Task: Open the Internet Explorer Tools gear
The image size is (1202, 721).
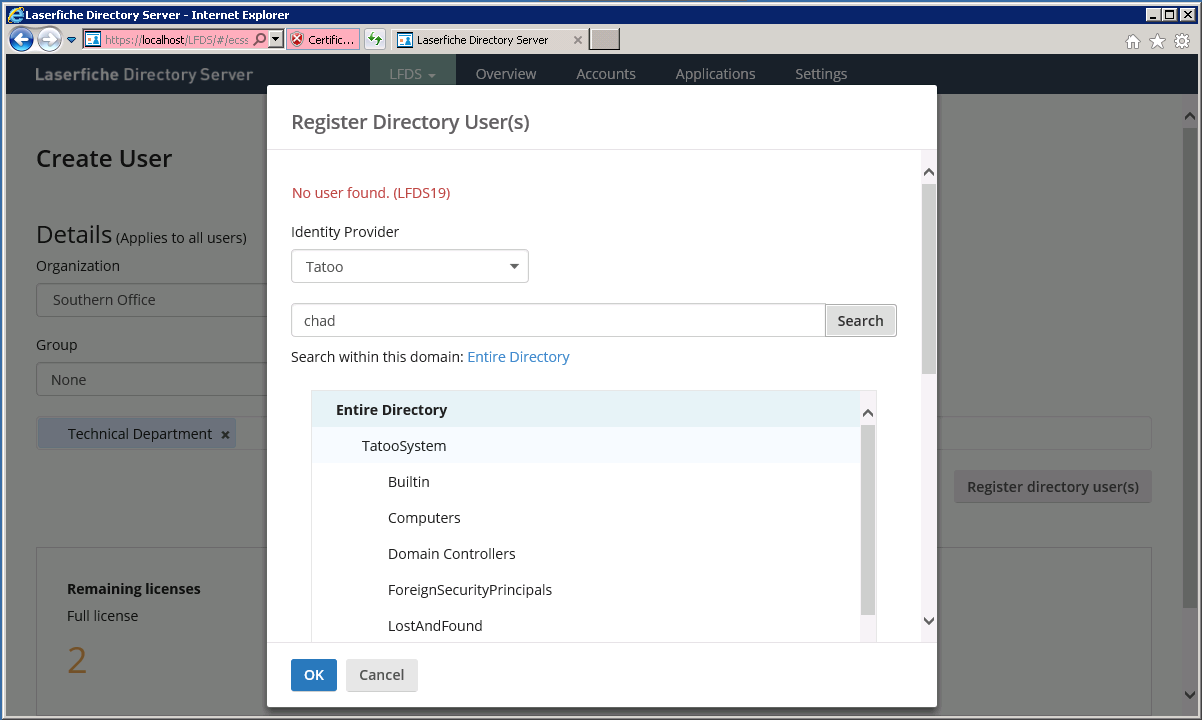Action: point(1181,41)
